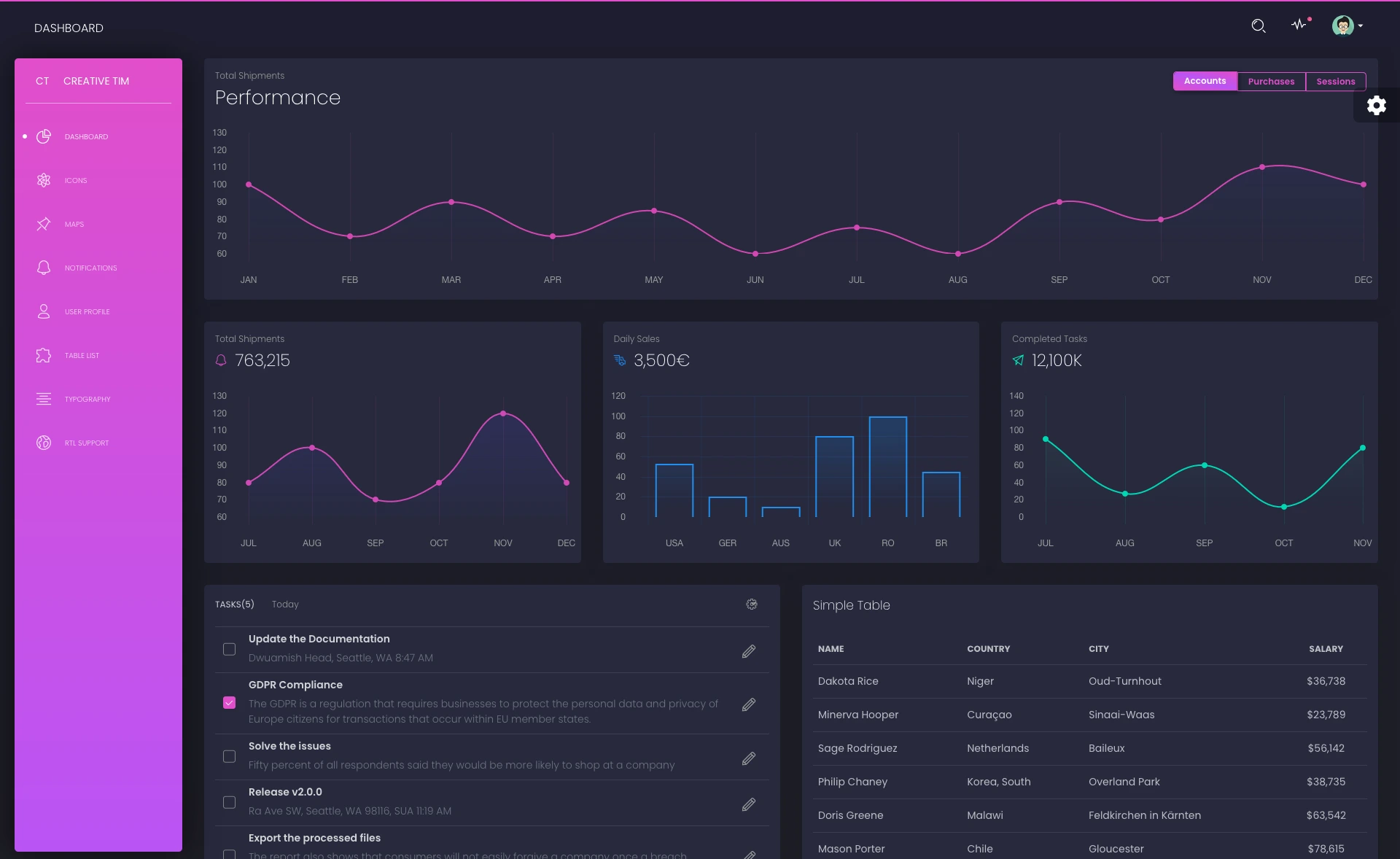Open the activity notifications icon
The height and width of the screenshot is (859, 1400).
coord(1300,26)
